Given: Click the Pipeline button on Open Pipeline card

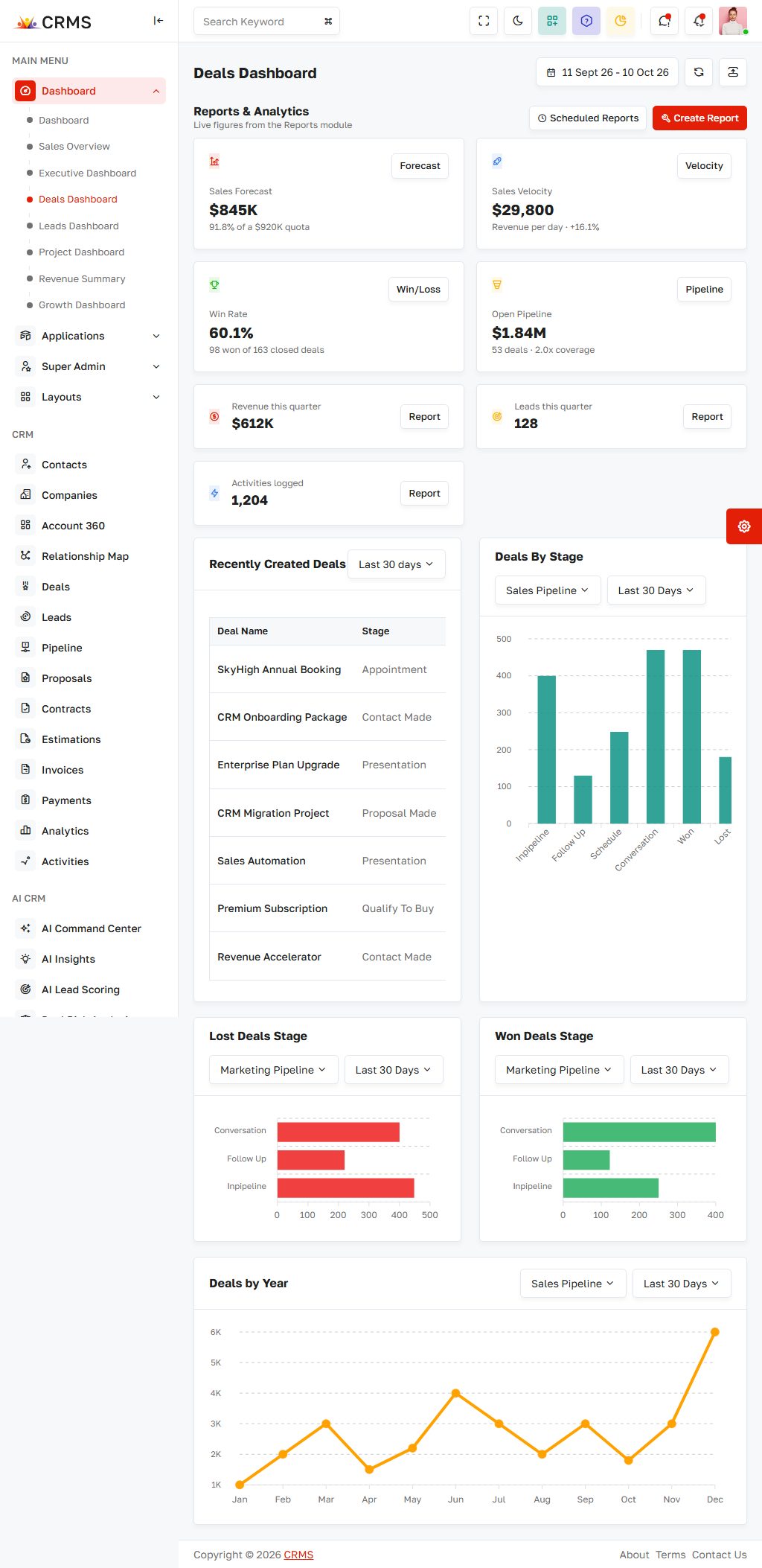Looking at the screenshot, I should click(x=704, y=290).
